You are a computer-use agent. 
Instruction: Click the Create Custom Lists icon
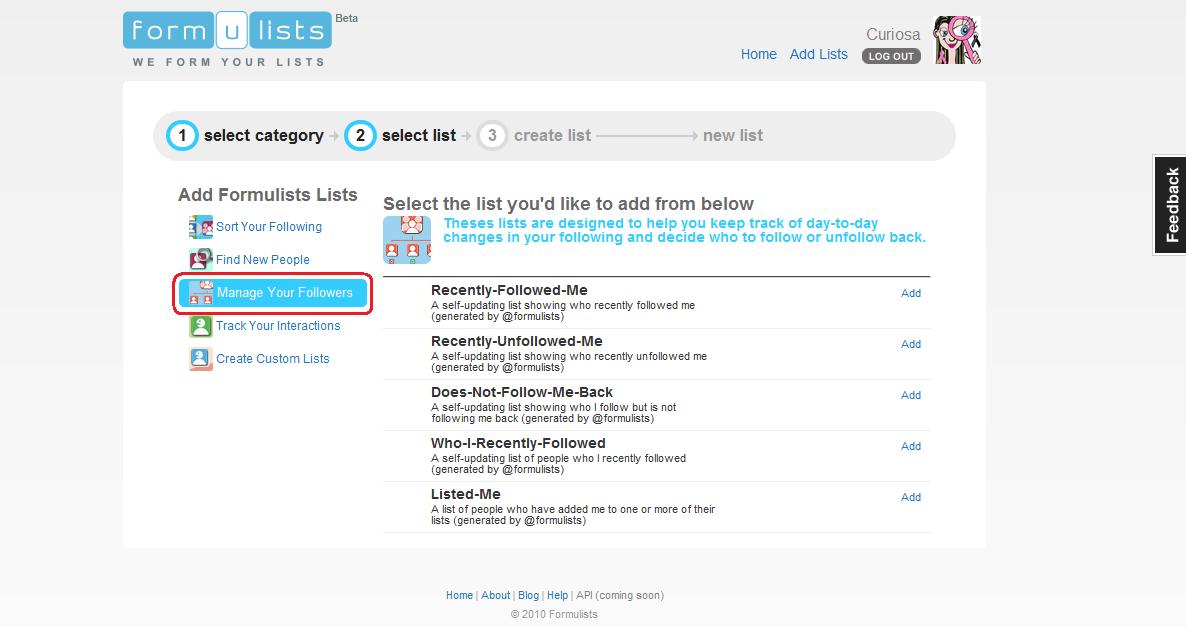point(201,359)
